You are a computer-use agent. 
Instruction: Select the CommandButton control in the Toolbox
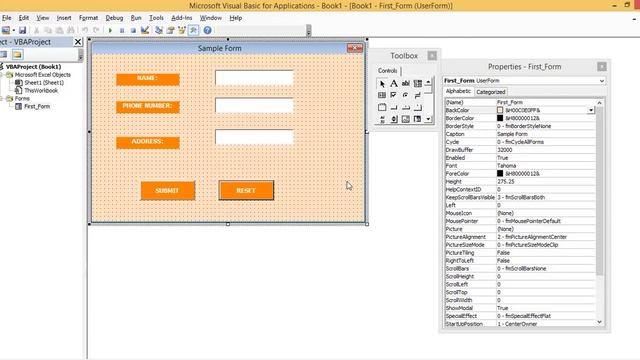tap(393, 107)
